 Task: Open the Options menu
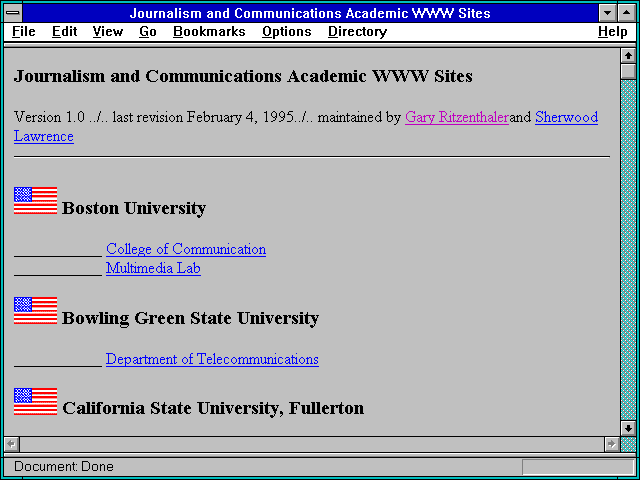[287, 32]
